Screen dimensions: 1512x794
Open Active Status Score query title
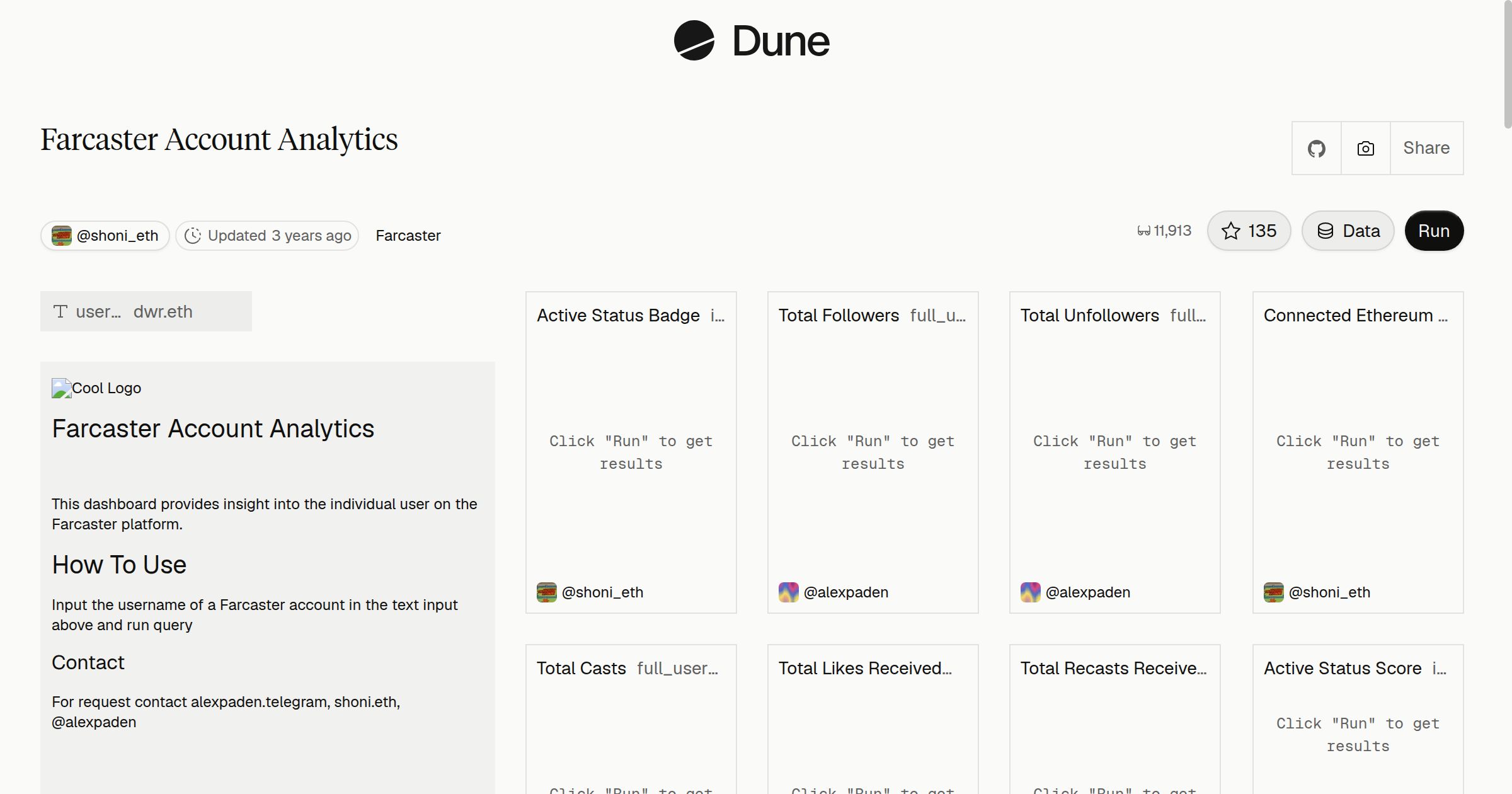(1343, 668)
